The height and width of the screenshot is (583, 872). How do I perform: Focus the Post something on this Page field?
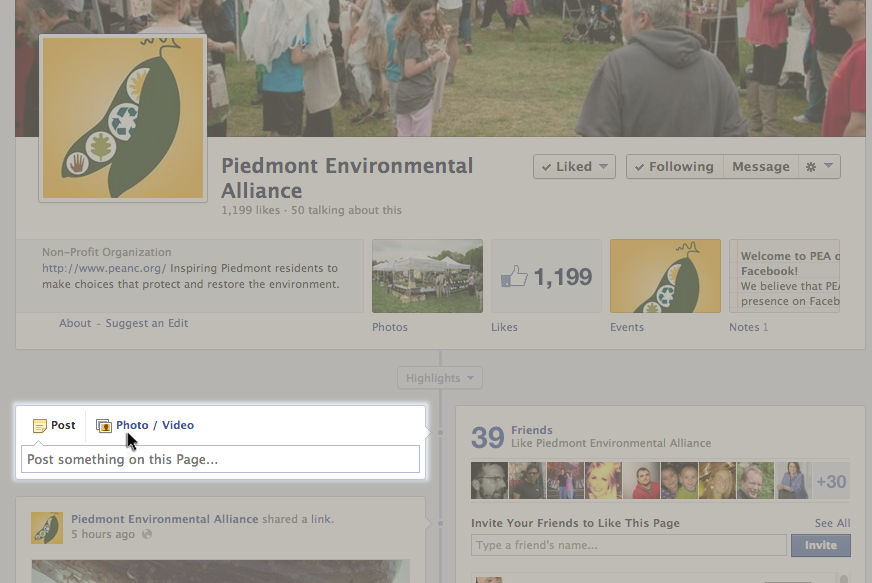click(x=220, y=459)
